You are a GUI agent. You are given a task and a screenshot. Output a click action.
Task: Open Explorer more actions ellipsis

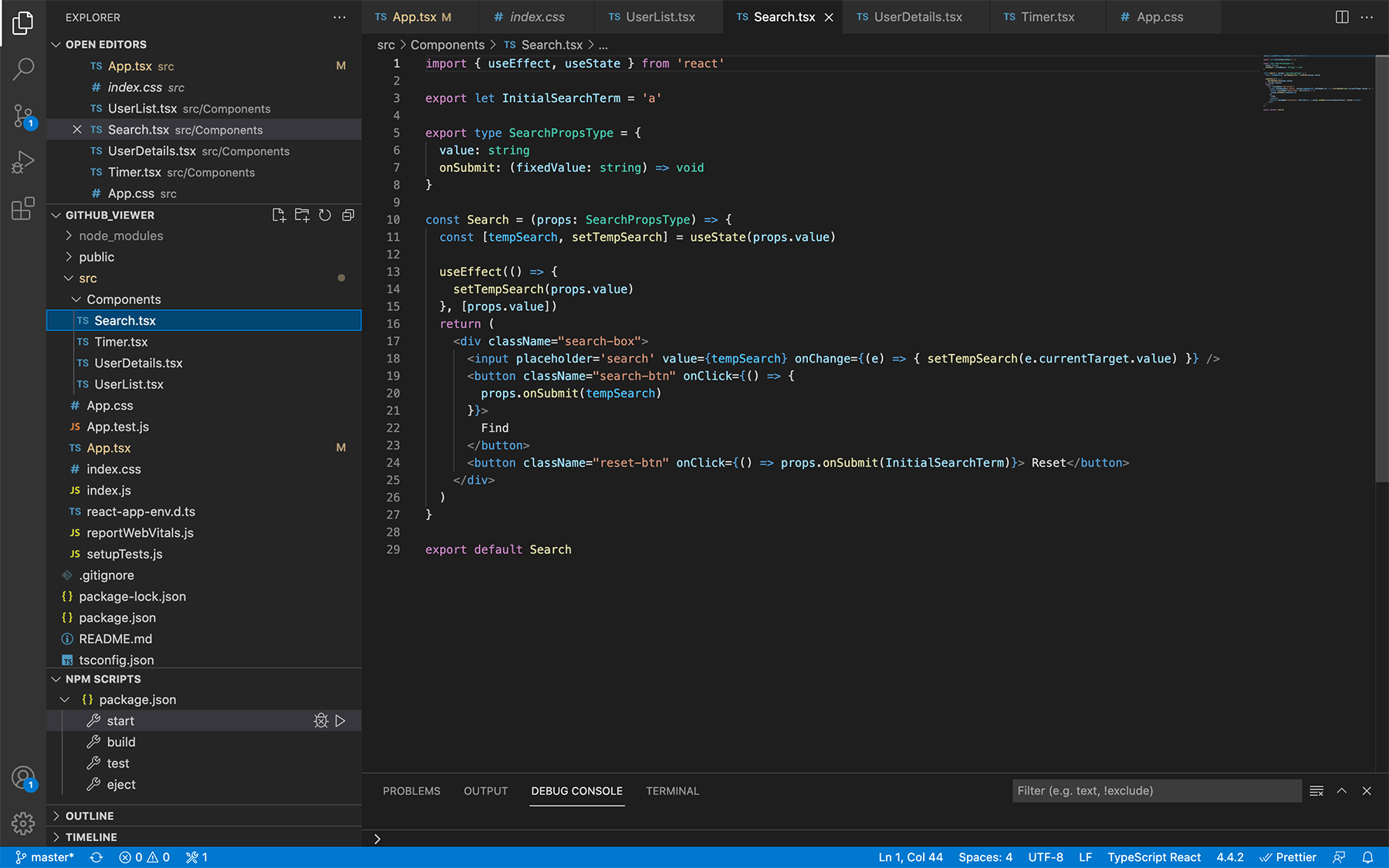click(340, 17)
